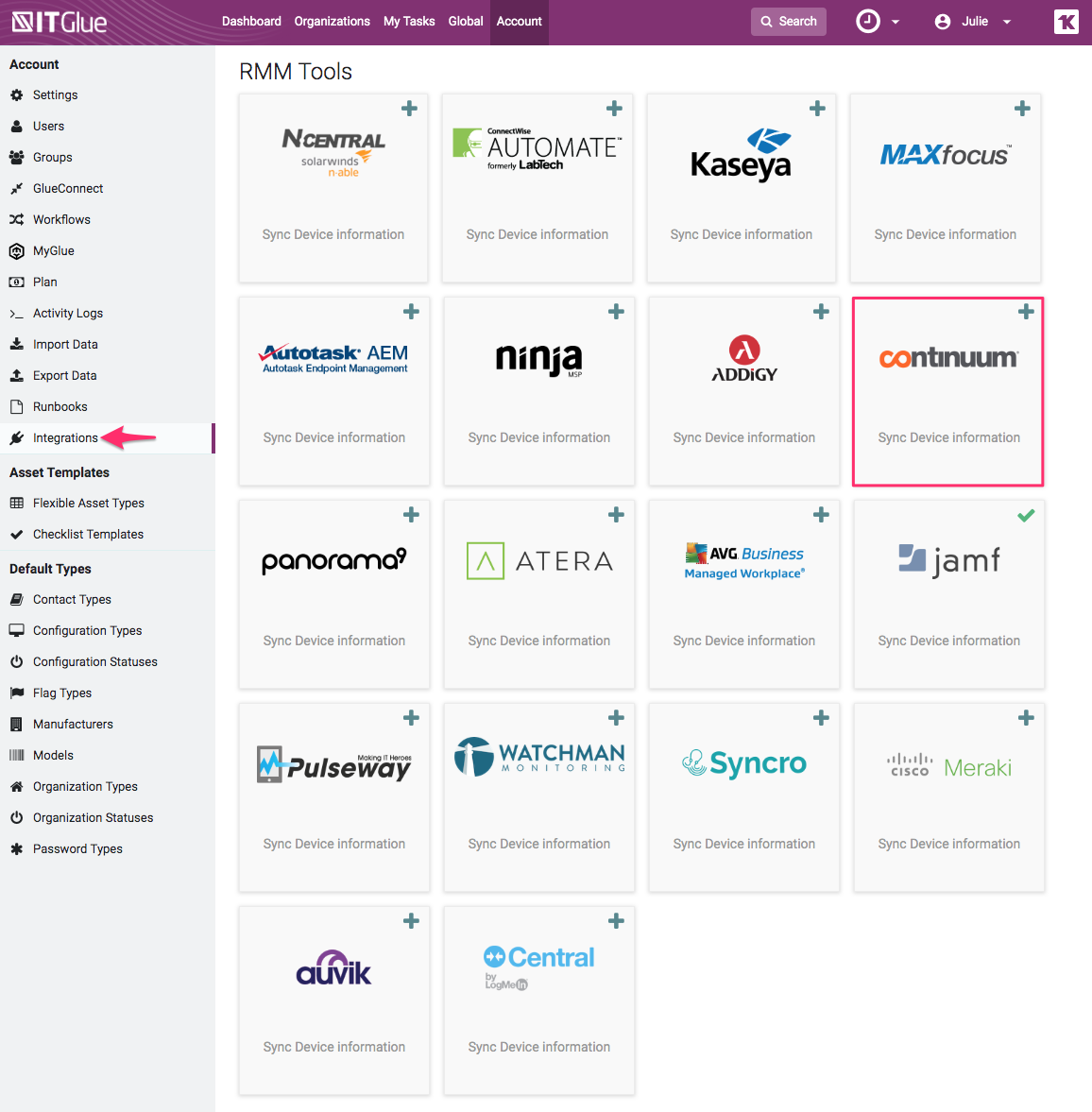Add Atera integration with plus icon

click(616, 515)
